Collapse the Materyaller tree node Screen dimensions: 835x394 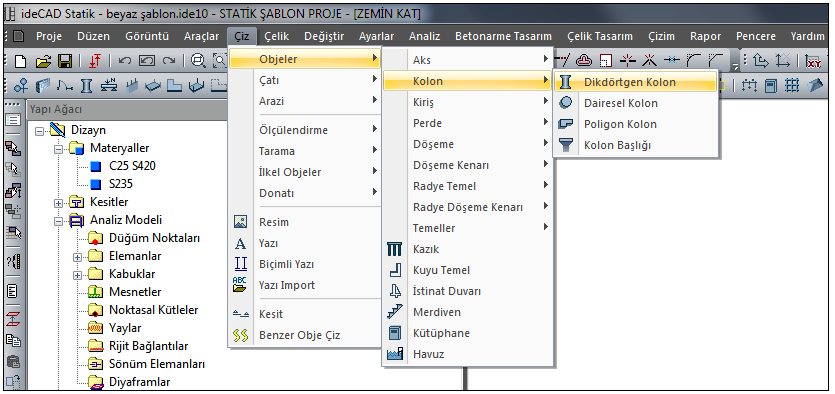59,149
